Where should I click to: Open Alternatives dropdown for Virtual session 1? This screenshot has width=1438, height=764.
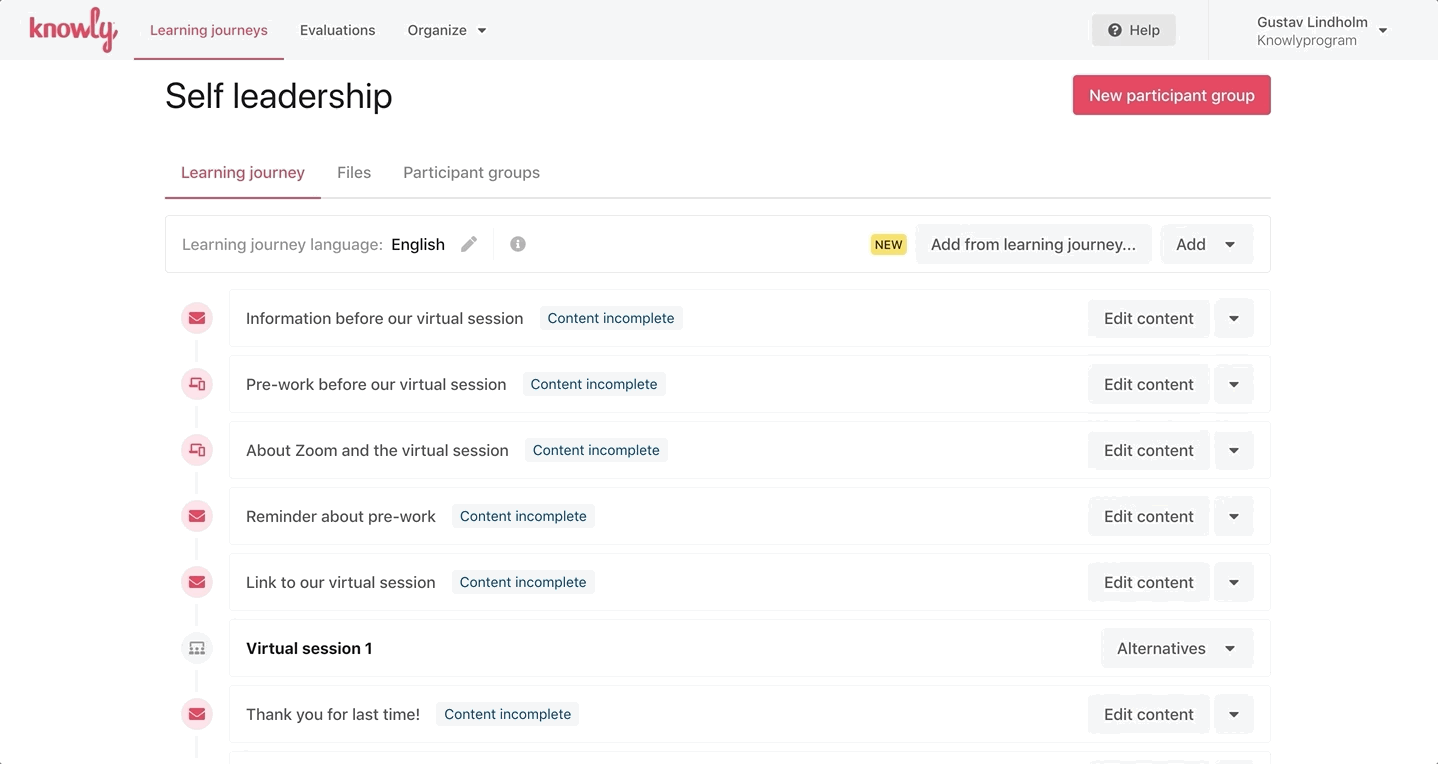point(1176,648)
